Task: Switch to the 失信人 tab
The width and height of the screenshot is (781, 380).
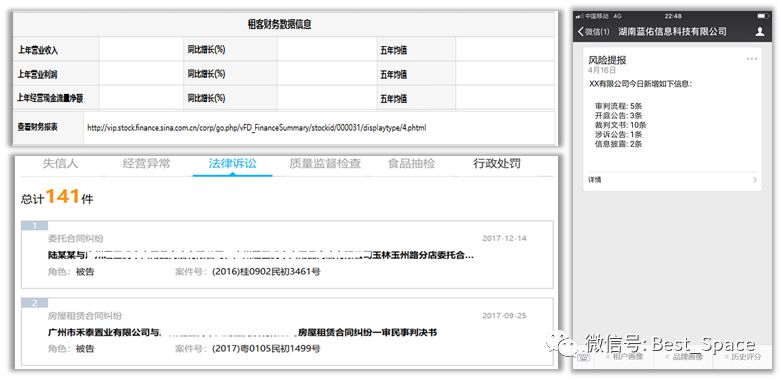Action: [x=60, y=163]
